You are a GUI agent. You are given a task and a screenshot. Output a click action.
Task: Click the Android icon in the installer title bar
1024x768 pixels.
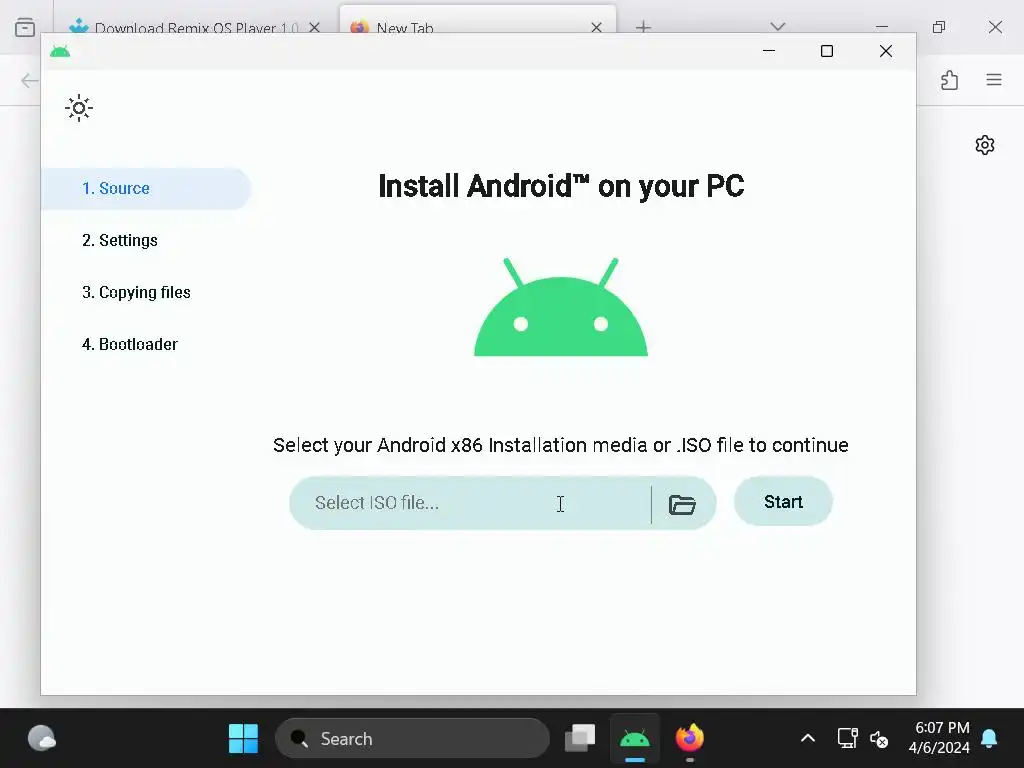[60, 51]
